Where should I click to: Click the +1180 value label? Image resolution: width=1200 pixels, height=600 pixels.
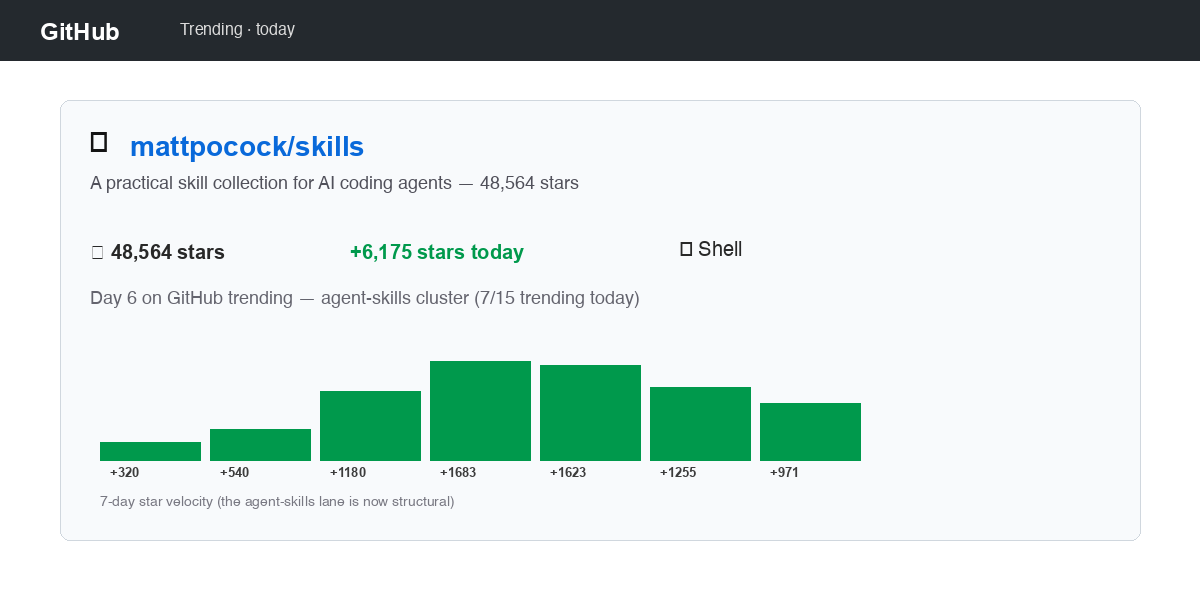pyautogui.click(x=348, y=473)
